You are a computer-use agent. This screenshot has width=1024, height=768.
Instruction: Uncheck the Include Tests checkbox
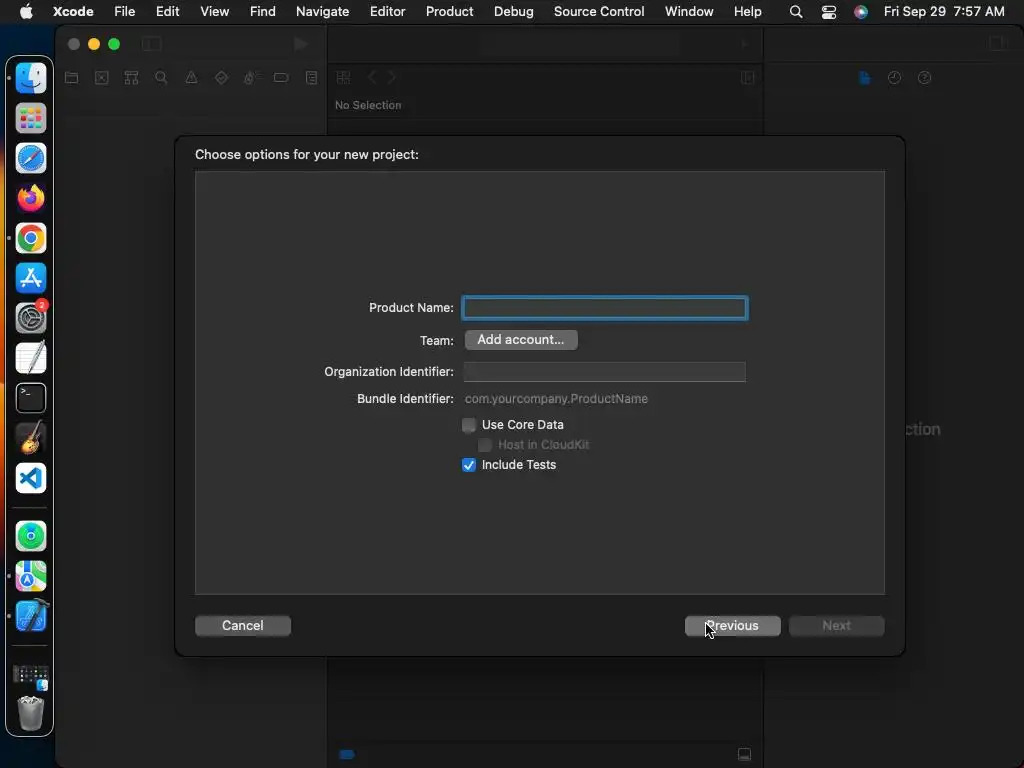tap(469, 465)
